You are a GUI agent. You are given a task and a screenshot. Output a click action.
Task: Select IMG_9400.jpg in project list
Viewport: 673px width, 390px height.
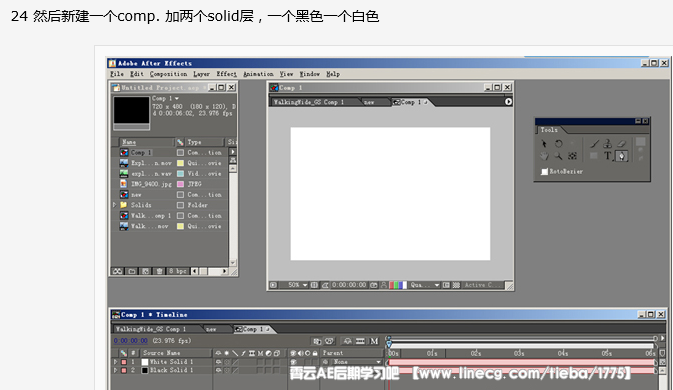point(151,184)
